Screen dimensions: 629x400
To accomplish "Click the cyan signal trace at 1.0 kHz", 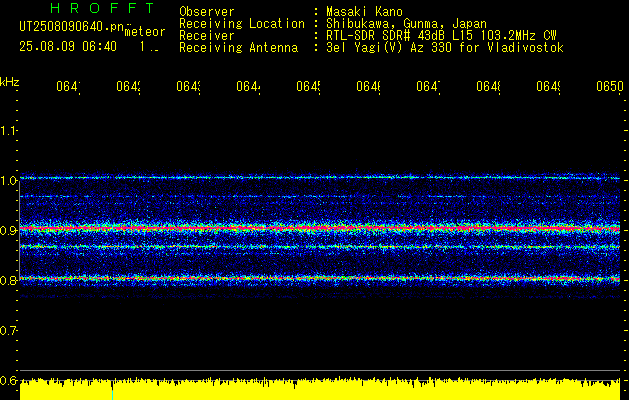I will point(320,177).
